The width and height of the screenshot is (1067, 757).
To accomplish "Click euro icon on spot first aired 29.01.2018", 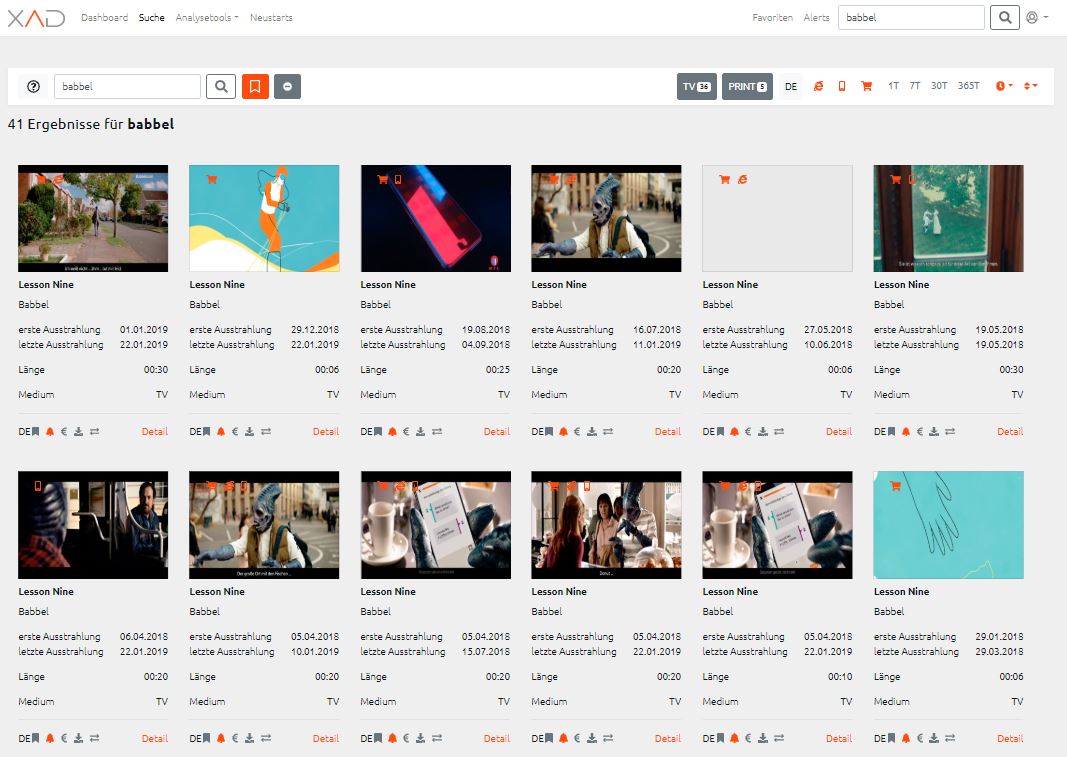I will tap(920, 739).
